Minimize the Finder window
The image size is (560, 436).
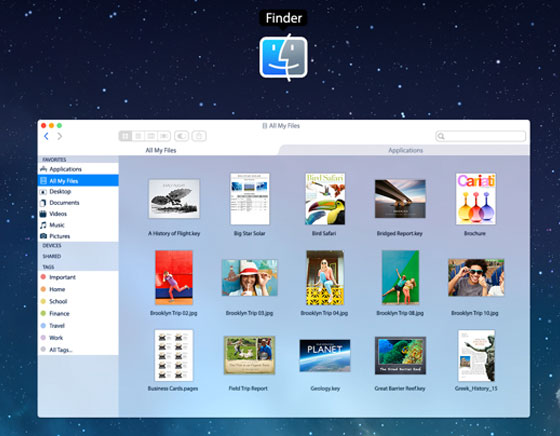click(x=51, y=125)
